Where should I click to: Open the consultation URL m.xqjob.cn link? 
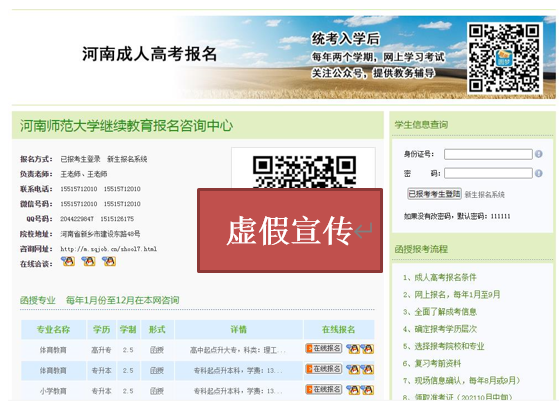(x=108, y=249)
